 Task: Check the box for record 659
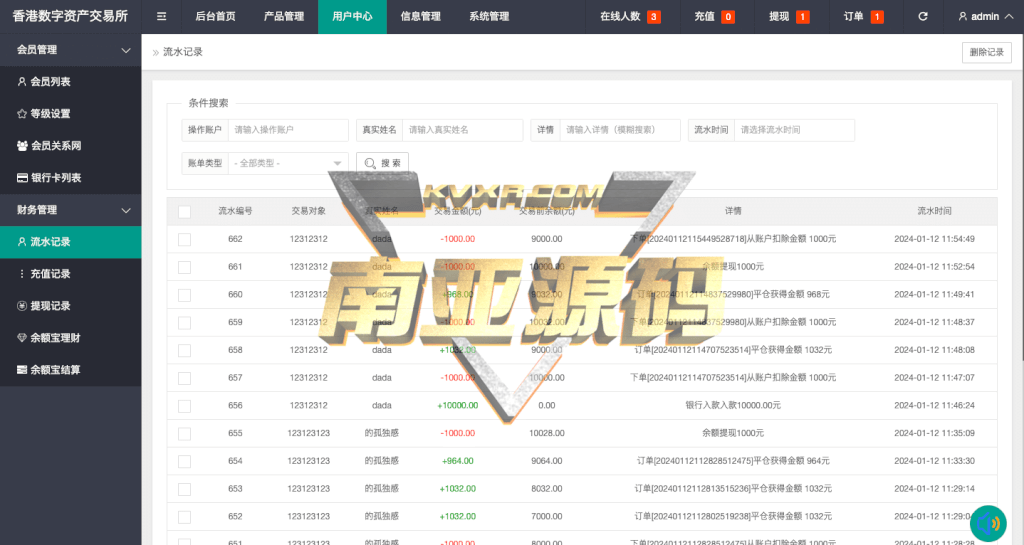[184, 322]
